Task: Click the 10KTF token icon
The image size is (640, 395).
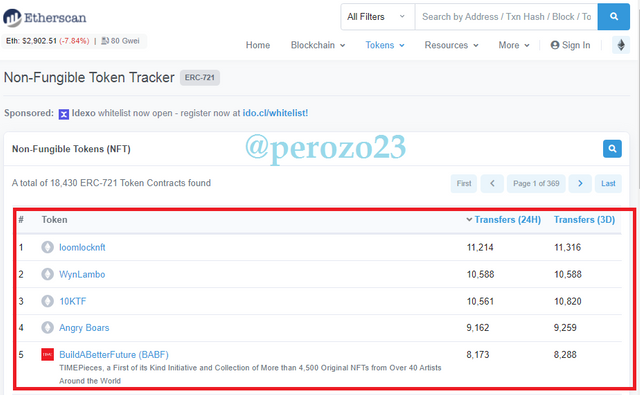Action: pos(47,301)
